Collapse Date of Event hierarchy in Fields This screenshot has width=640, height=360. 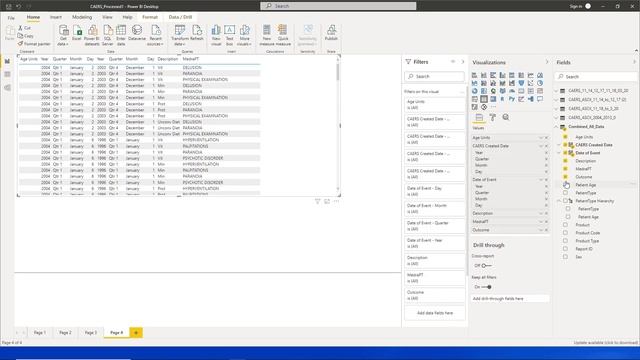pos(560,153)
